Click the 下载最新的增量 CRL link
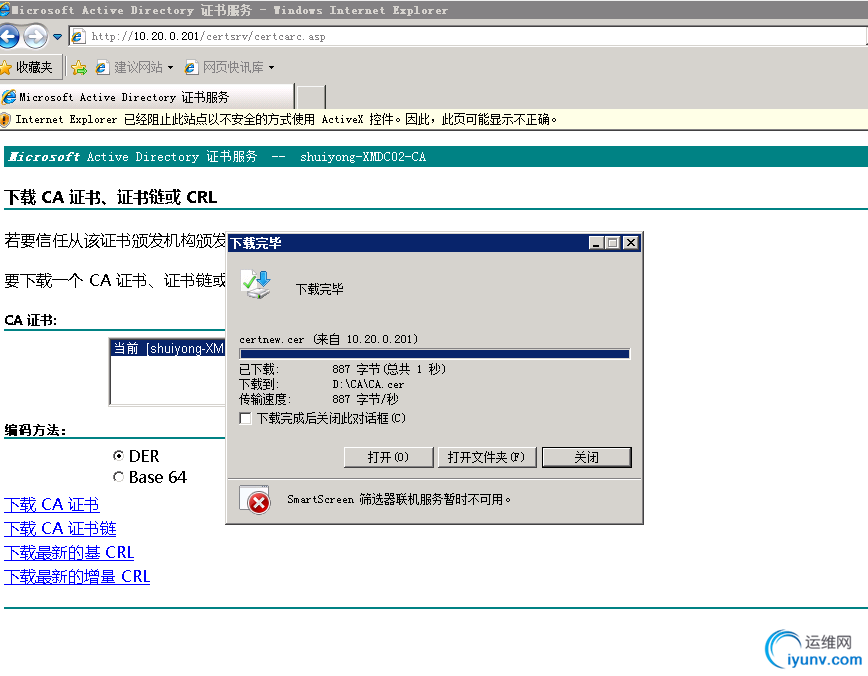Viewport: 868px width, 676px height. pos(77,577)
